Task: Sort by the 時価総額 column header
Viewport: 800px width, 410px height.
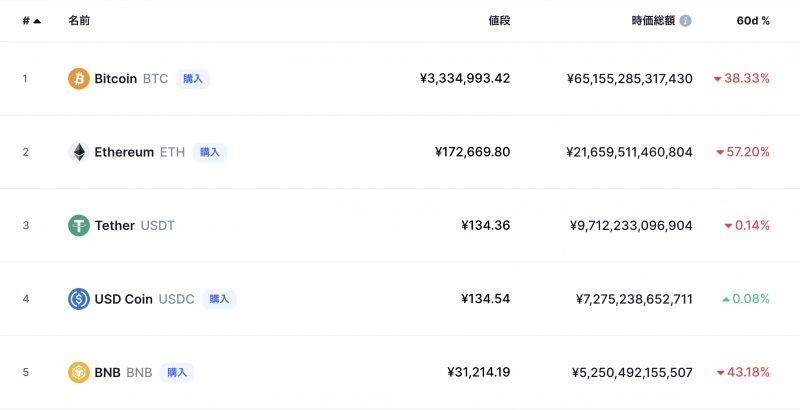Action: coord(654,20)
